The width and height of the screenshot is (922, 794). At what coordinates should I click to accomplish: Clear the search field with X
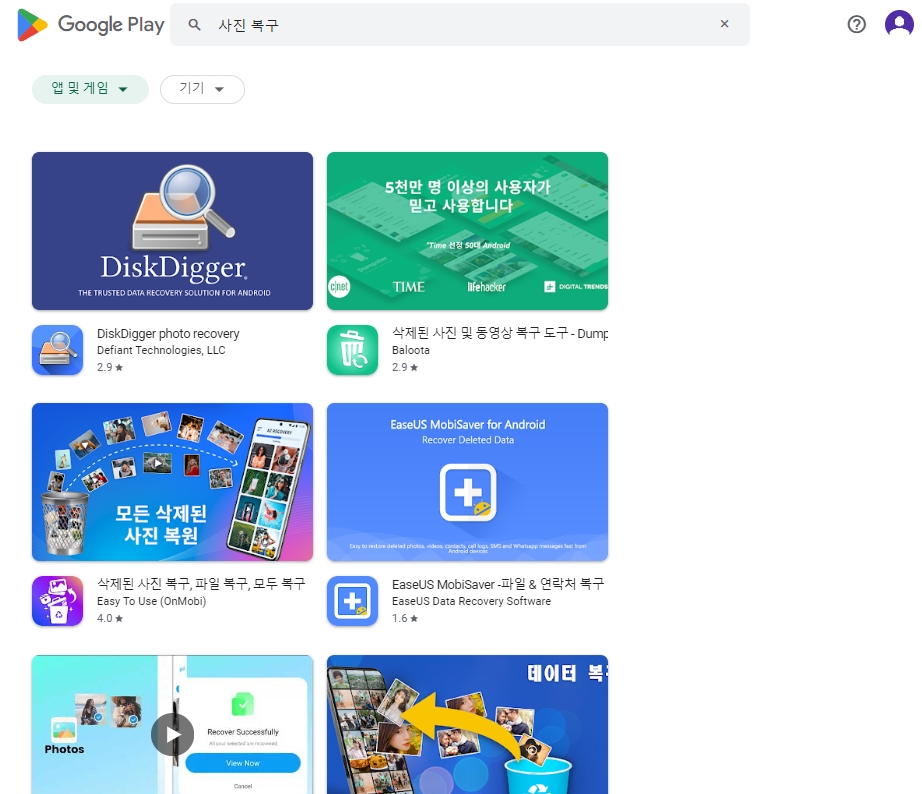click(x=724, y=24)
